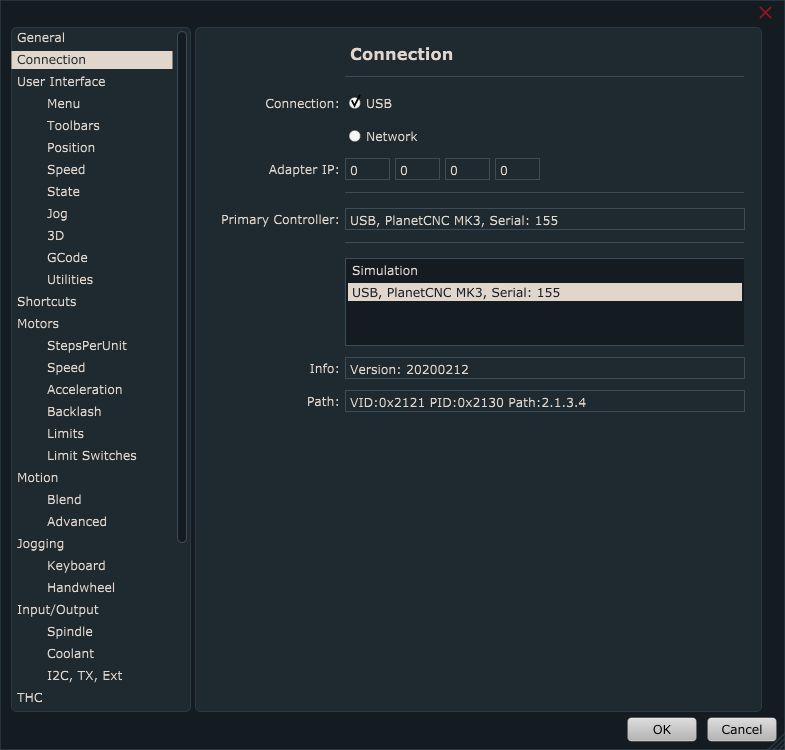Open the General settings category
Viewport: 785px width, 750px height.
41,38
